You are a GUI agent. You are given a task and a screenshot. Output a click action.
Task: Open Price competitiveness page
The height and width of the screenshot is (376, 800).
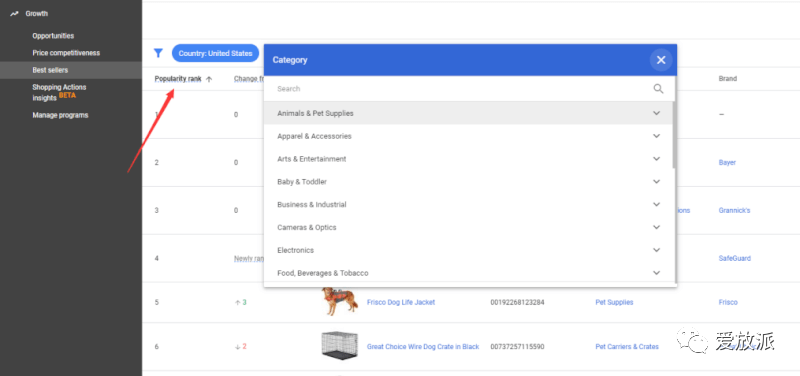(x=66, y=53)
